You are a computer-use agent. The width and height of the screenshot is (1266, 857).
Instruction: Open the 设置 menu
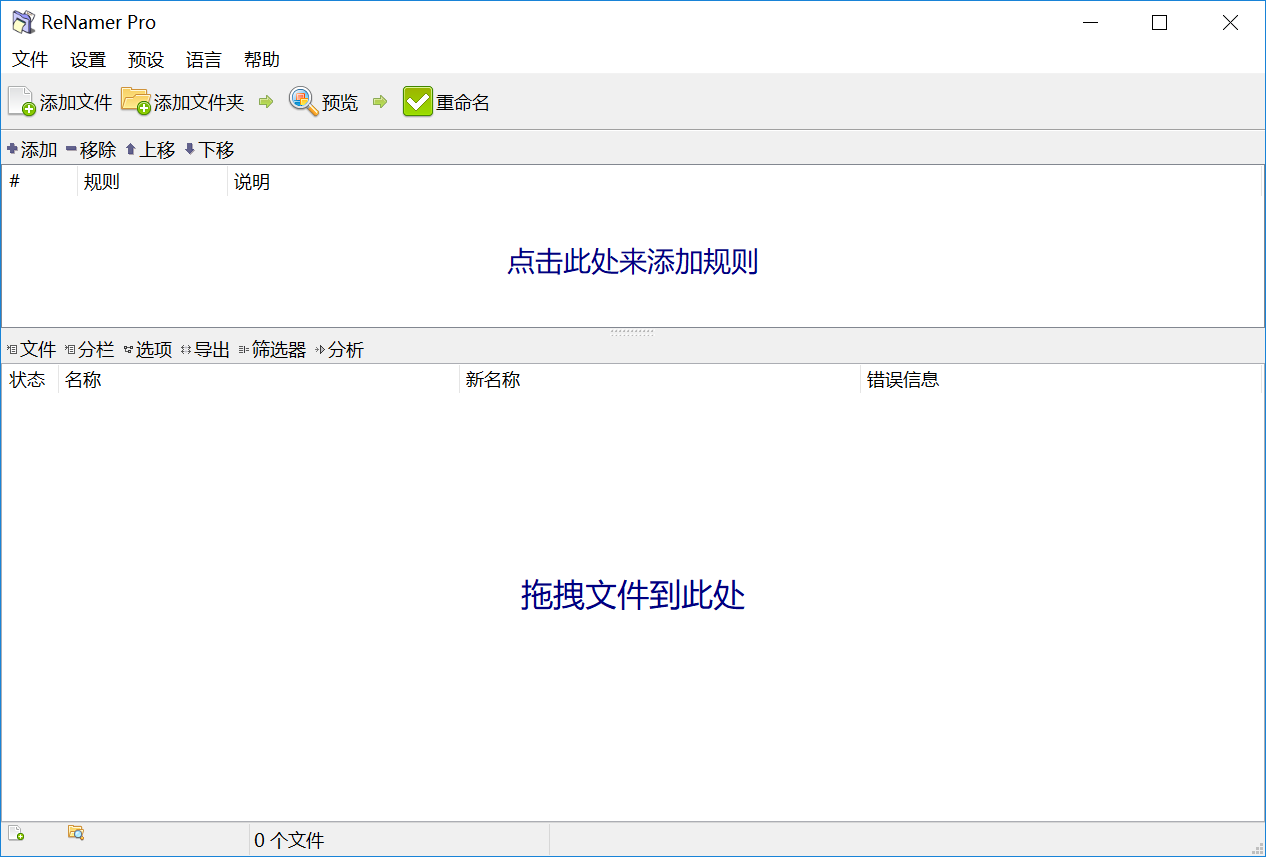click(88, 59)
